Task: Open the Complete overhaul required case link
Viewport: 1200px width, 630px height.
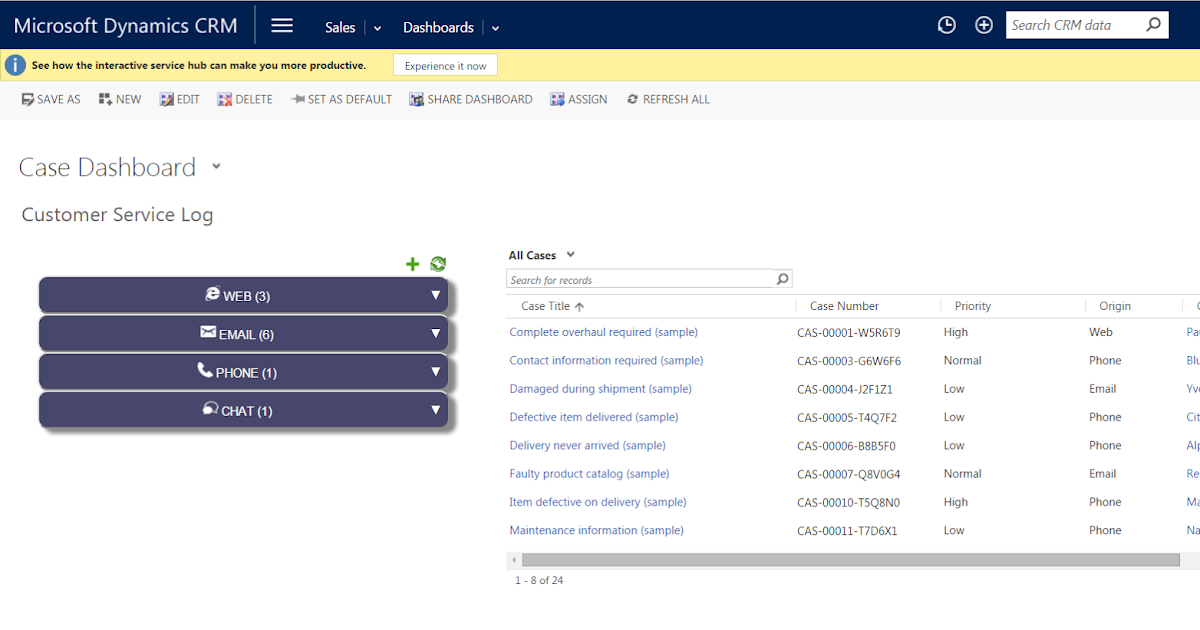Action: 604,331
